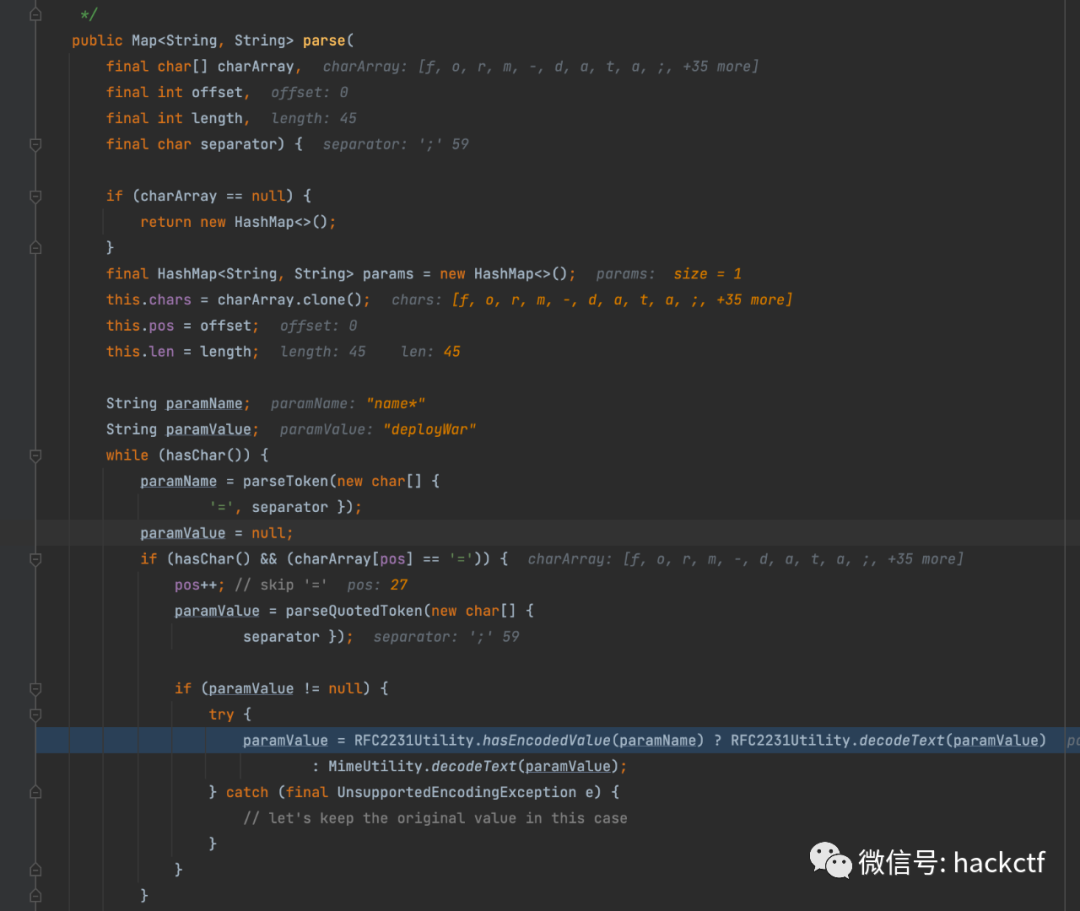1080x911 pixels.
Task: Collapse the 'while (hasChar())' loop
Action: [x=36, y=455]
